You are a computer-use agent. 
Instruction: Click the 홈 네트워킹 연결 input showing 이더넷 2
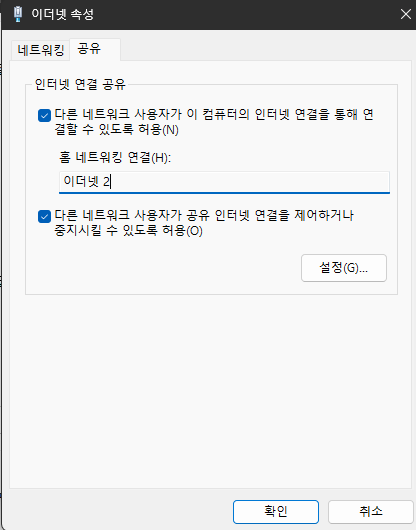pyautogui.click(x=224, y=182)
